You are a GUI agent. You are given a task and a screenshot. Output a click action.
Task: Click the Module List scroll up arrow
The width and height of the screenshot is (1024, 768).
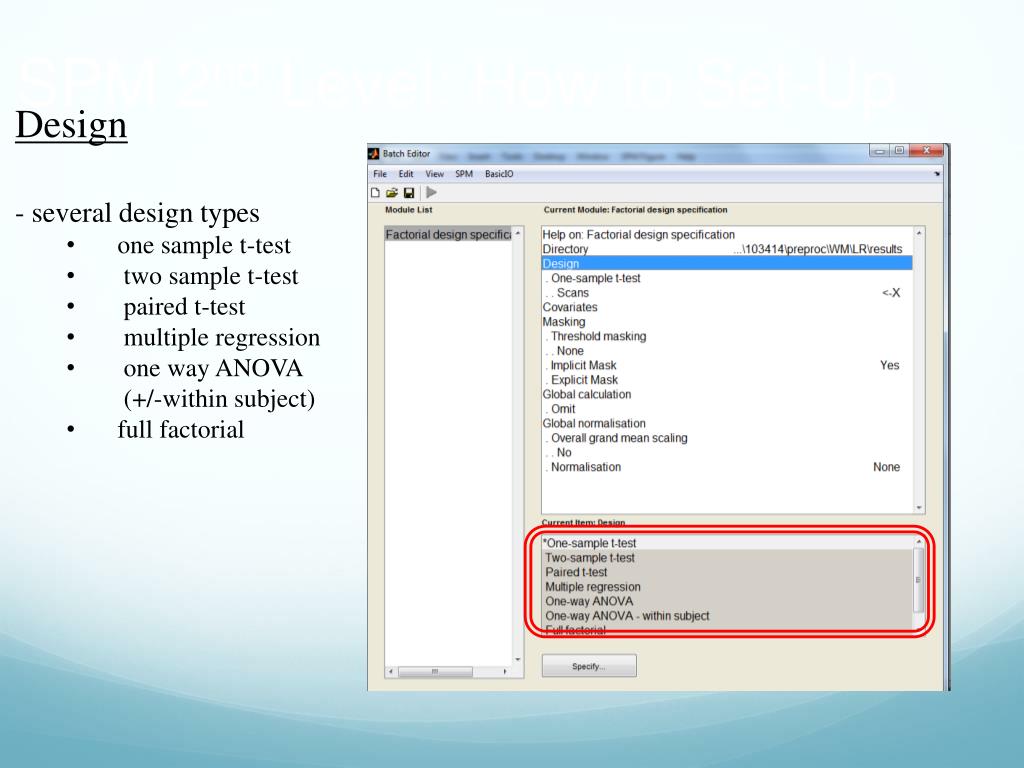pyautogui.click(x=518, y=233)
